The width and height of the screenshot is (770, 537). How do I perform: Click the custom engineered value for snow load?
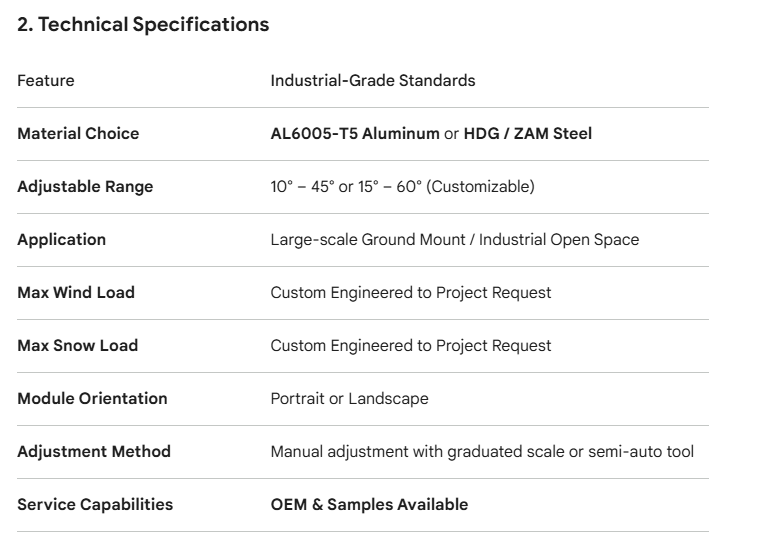coord(411,345)
